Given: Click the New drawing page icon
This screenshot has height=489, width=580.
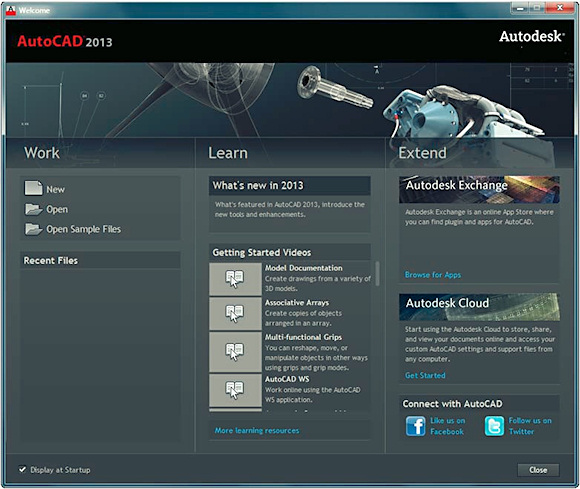Looking at the screenshot, I should tap(33, 188).
